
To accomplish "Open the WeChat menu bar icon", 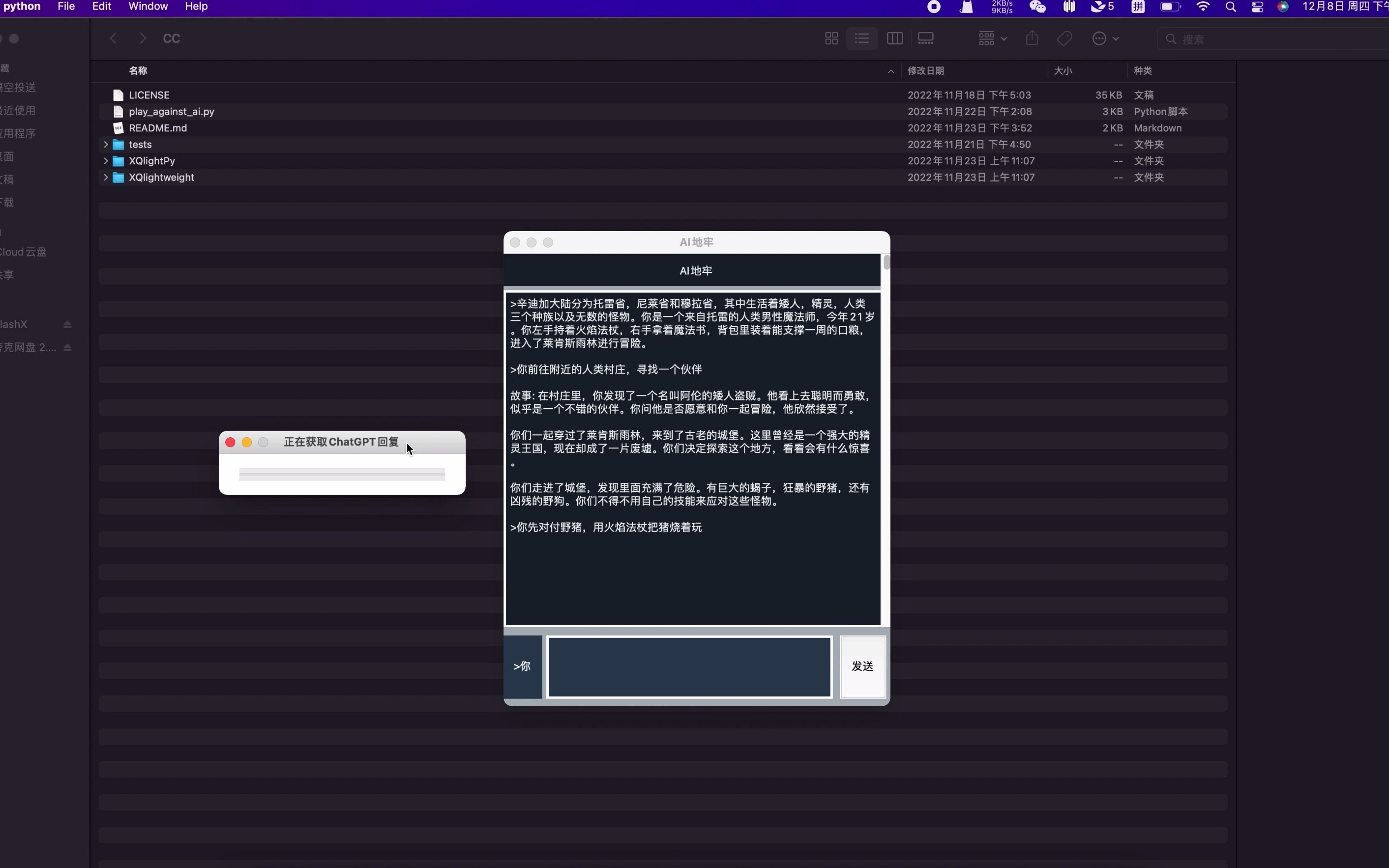I will click(1037, 6).
